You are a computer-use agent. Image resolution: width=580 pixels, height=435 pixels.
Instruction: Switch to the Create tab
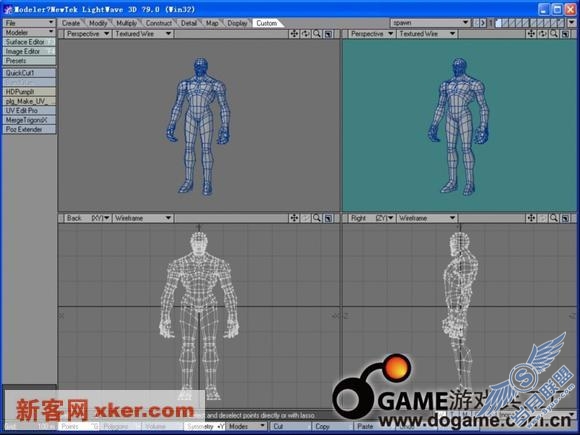pos(71,23)
